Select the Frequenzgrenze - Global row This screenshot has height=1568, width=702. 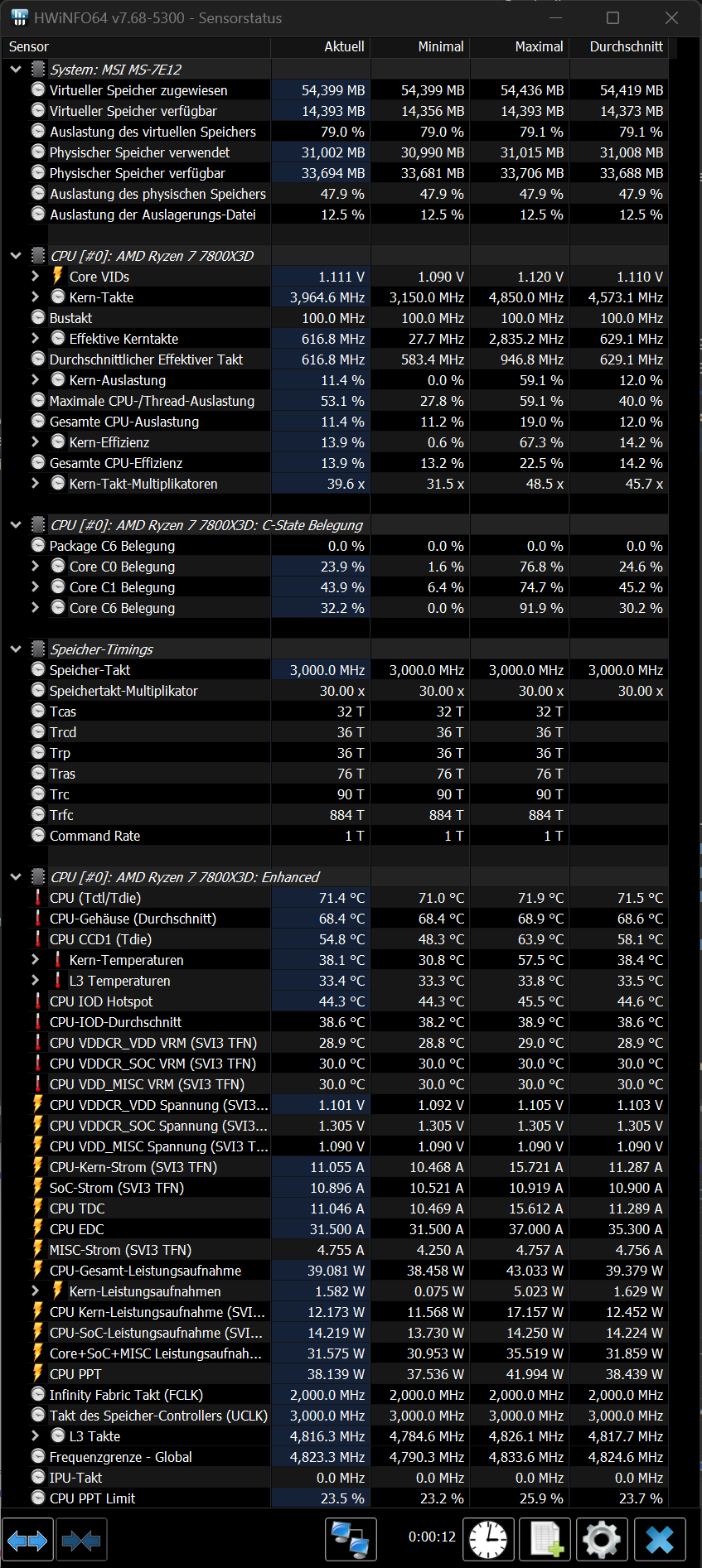(335, 1457)
